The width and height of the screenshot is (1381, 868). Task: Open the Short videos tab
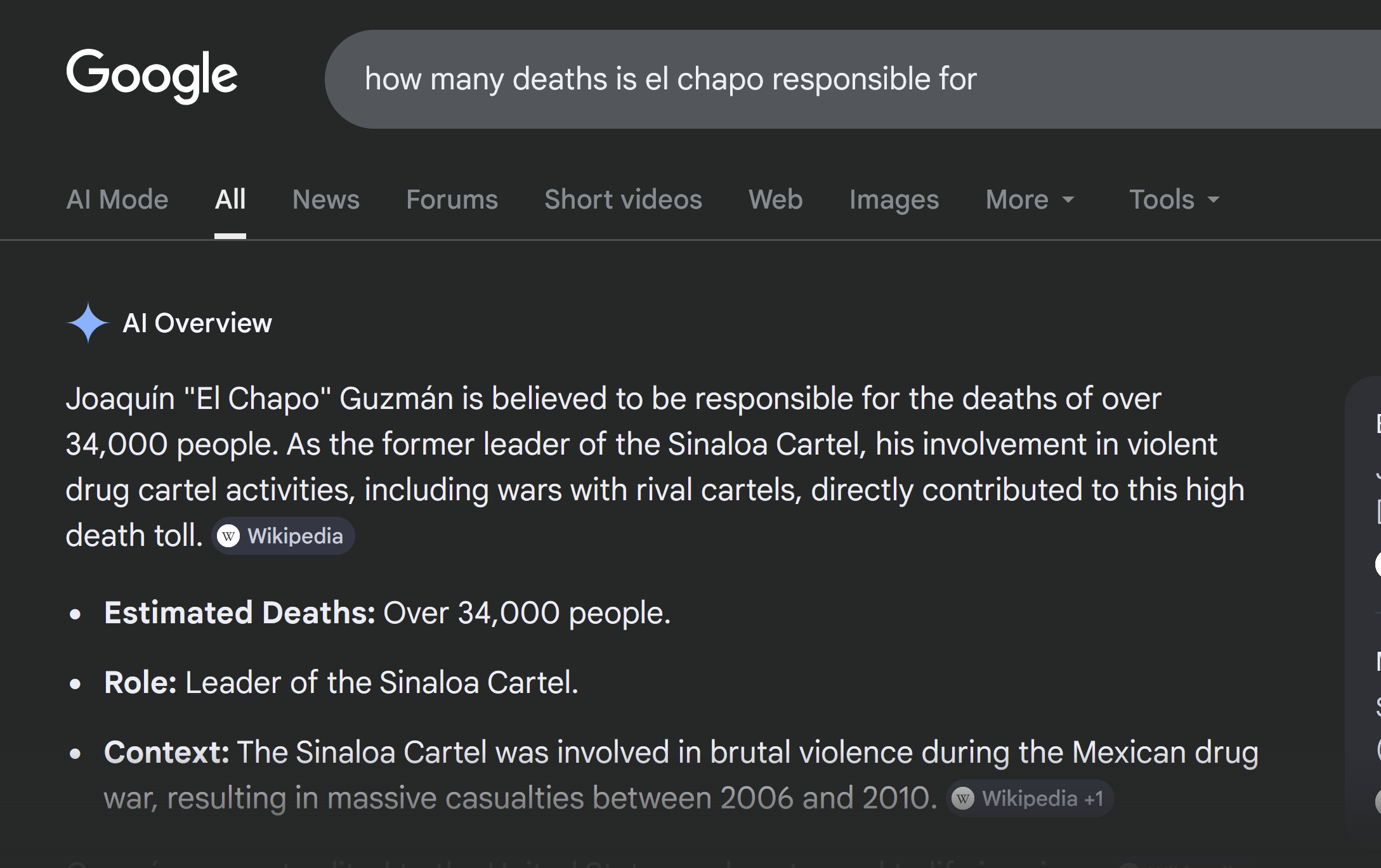pos(623,200)
